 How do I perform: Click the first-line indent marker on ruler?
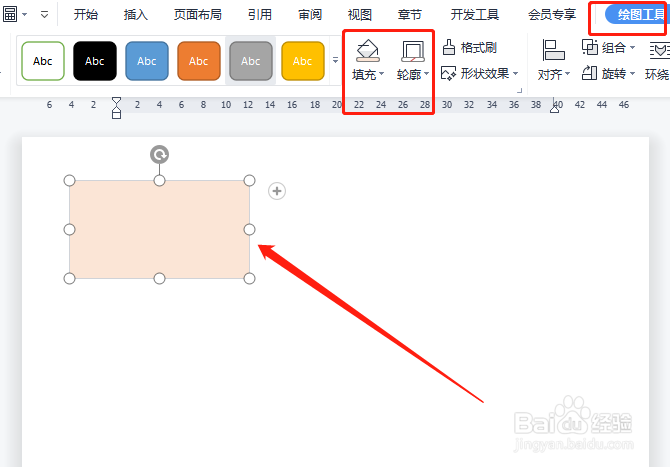[x=116, y=103]
